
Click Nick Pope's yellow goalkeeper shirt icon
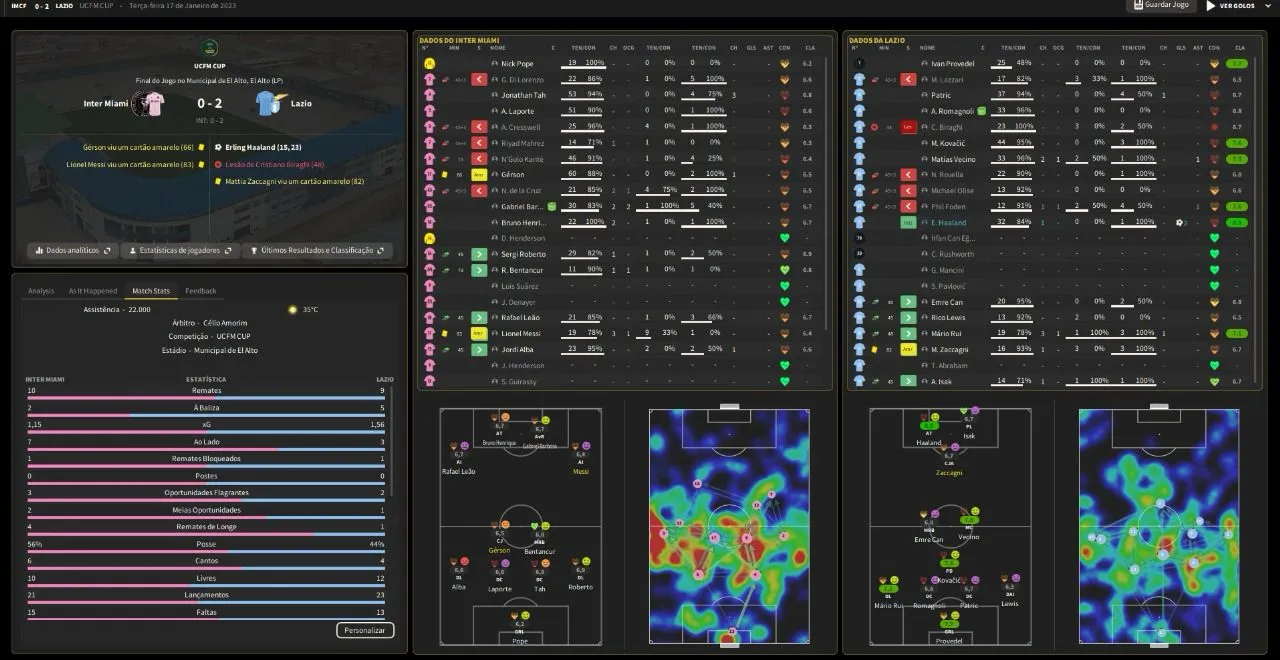click(x=429, y=63)
